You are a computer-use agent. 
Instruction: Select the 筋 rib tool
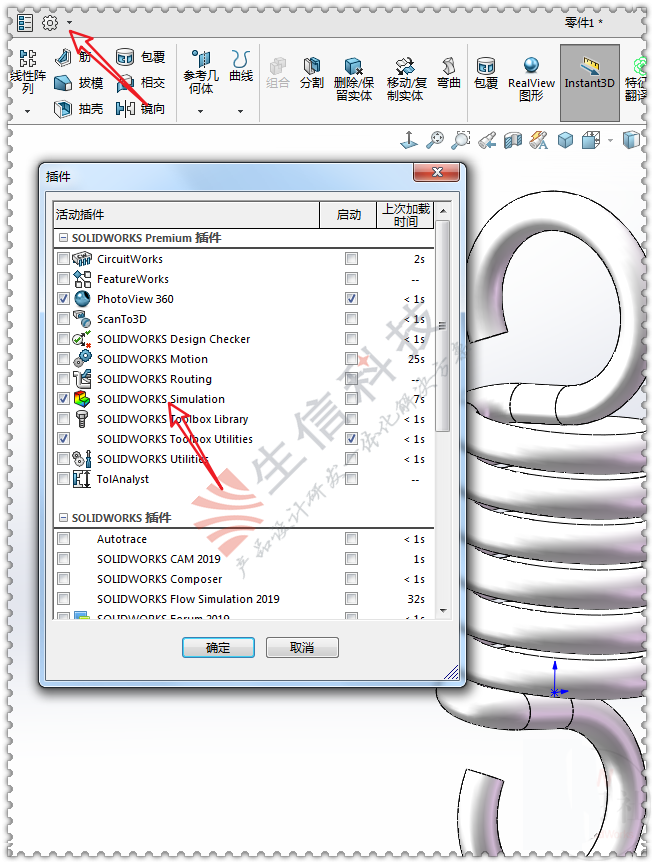click(x=73, y=56)
